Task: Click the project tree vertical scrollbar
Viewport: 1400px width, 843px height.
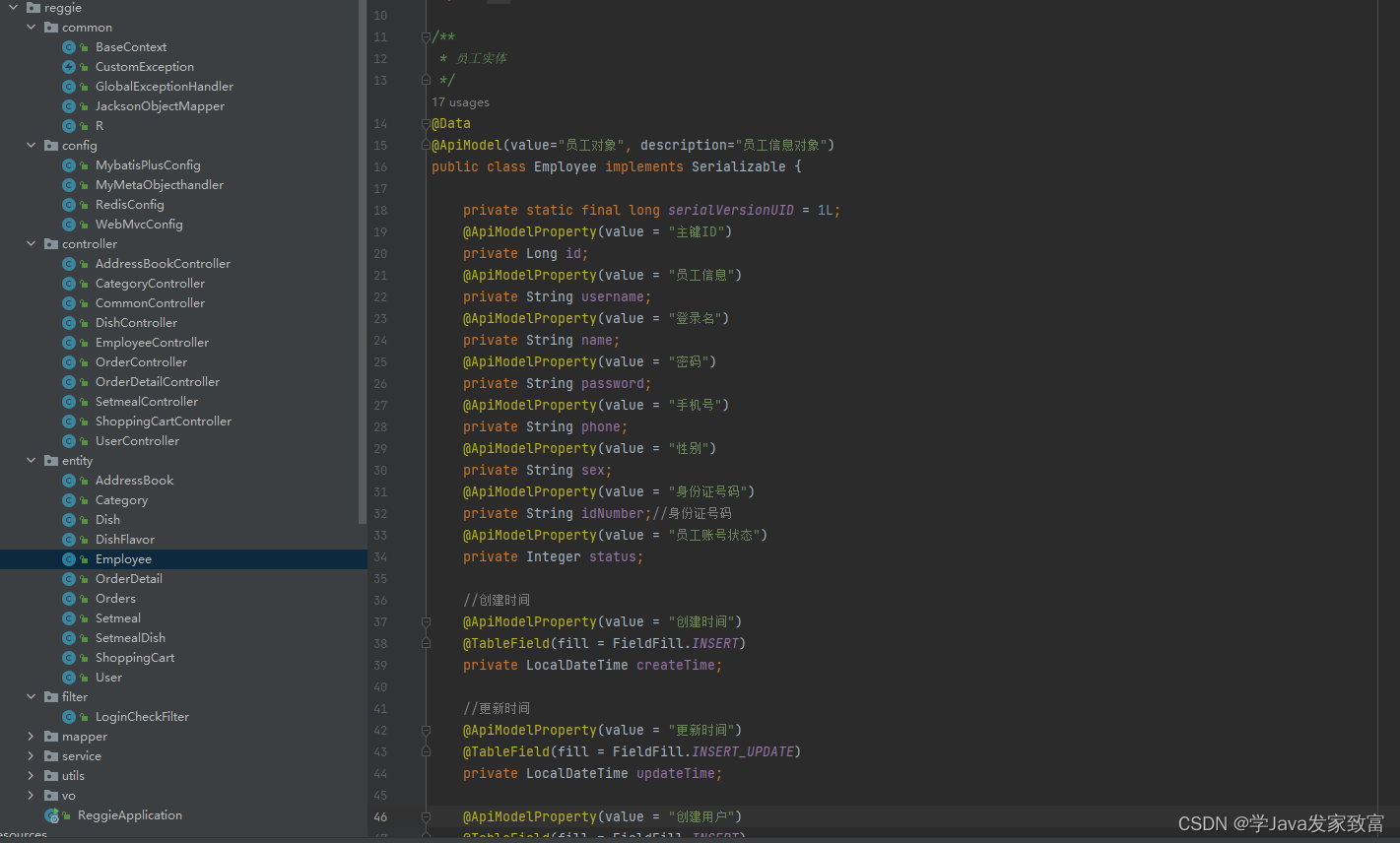Action: [363, 262]
